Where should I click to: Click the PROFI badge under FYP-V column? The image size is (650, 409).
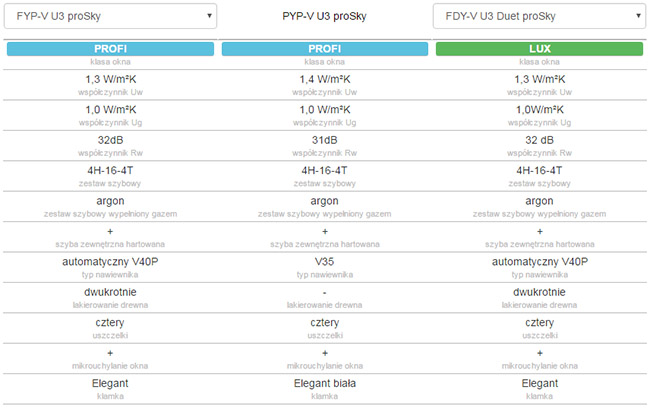pyautogui.click(x=110, y=49)
